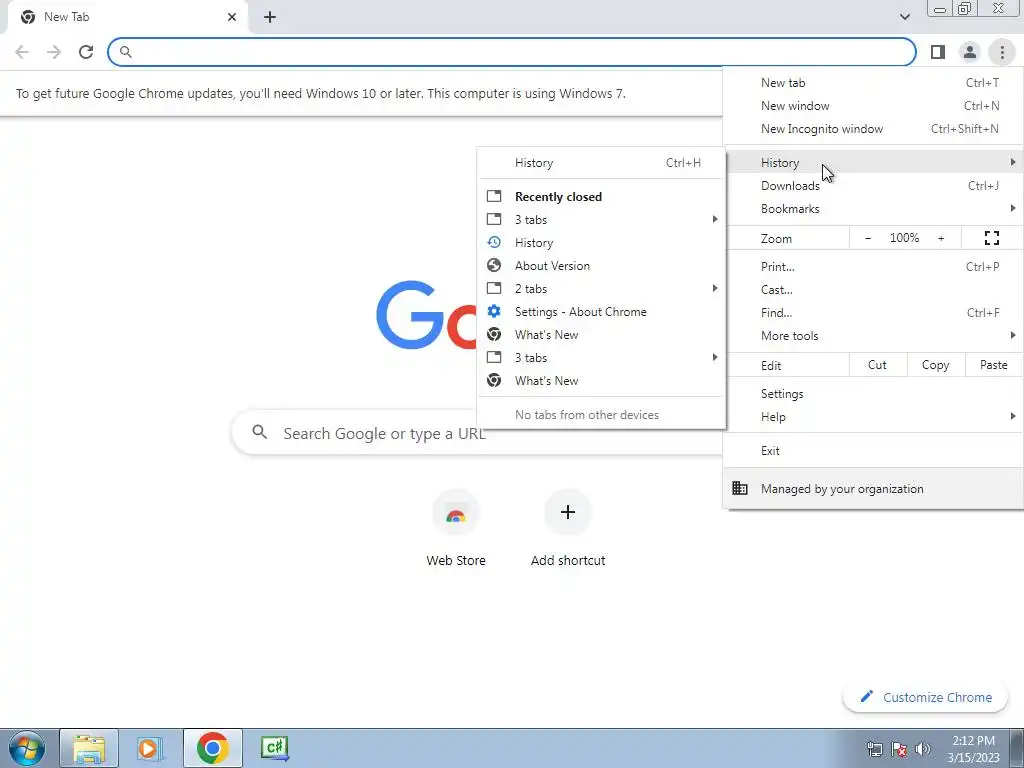Select New Incognito window menu item
The image size is (1024, 768).
[873, 129]
